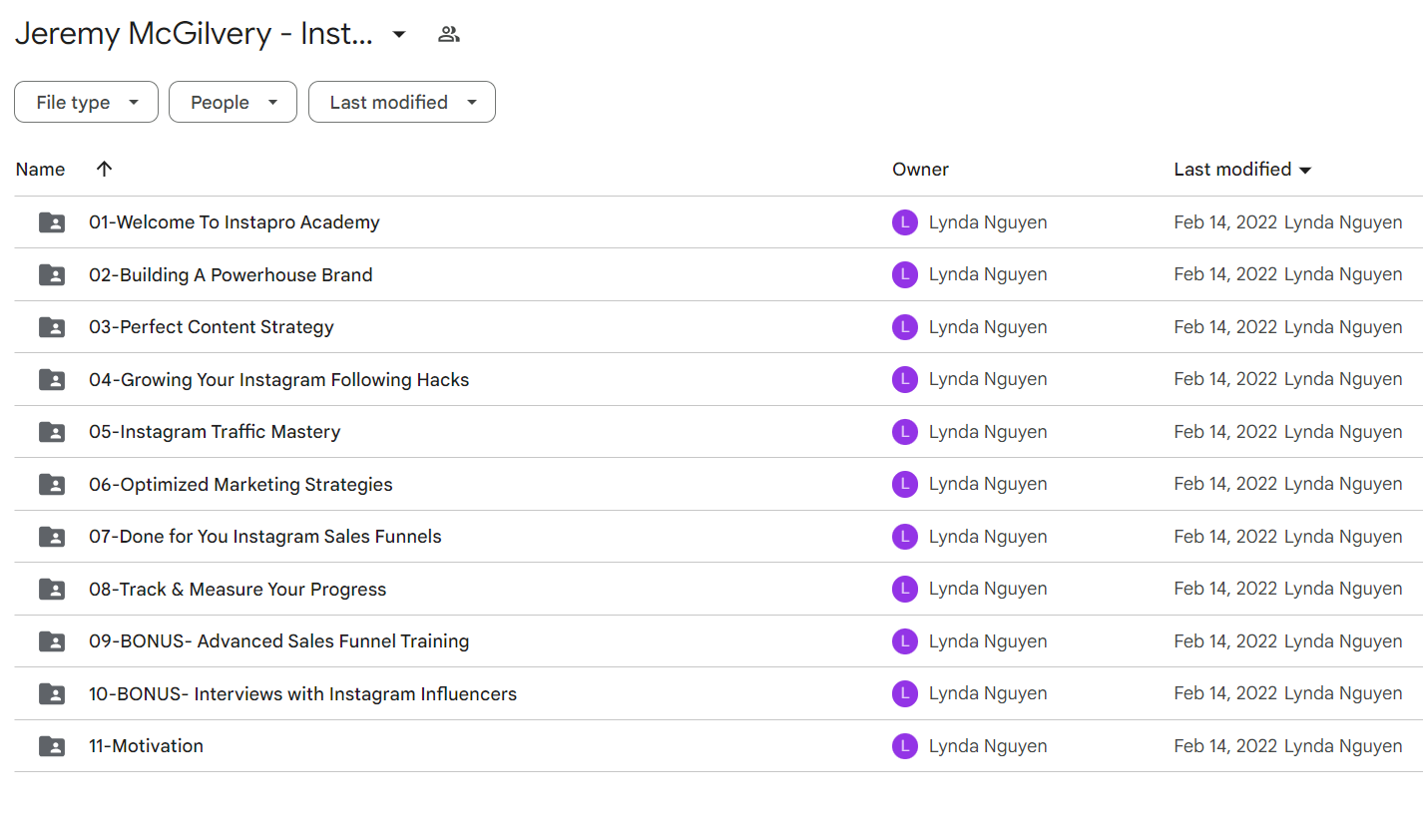Click the Owner column header
Viewport: 1423px width, 840px height.
920,170
